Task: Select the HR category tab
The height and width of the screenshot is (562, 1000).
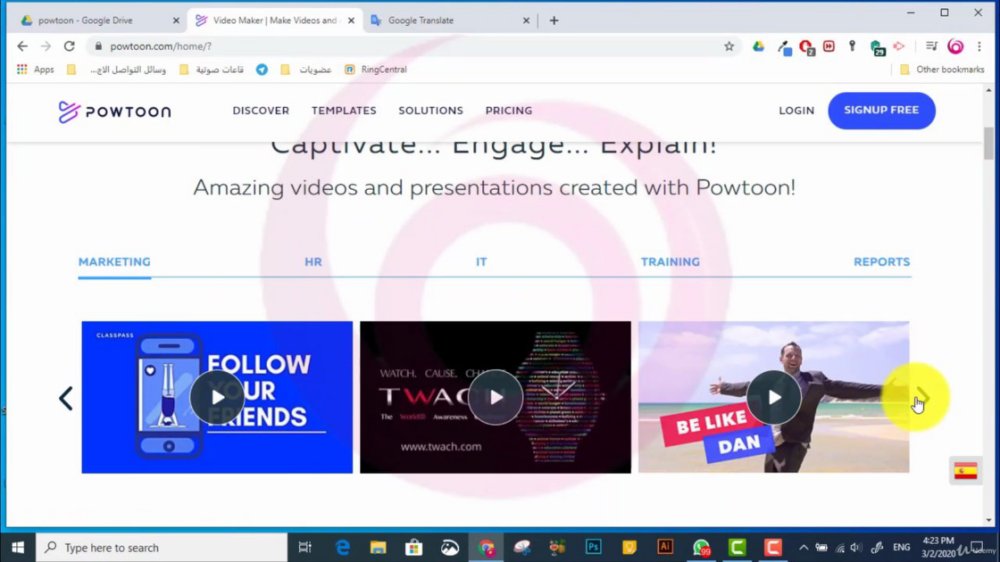Action: [x=313, y=262]
